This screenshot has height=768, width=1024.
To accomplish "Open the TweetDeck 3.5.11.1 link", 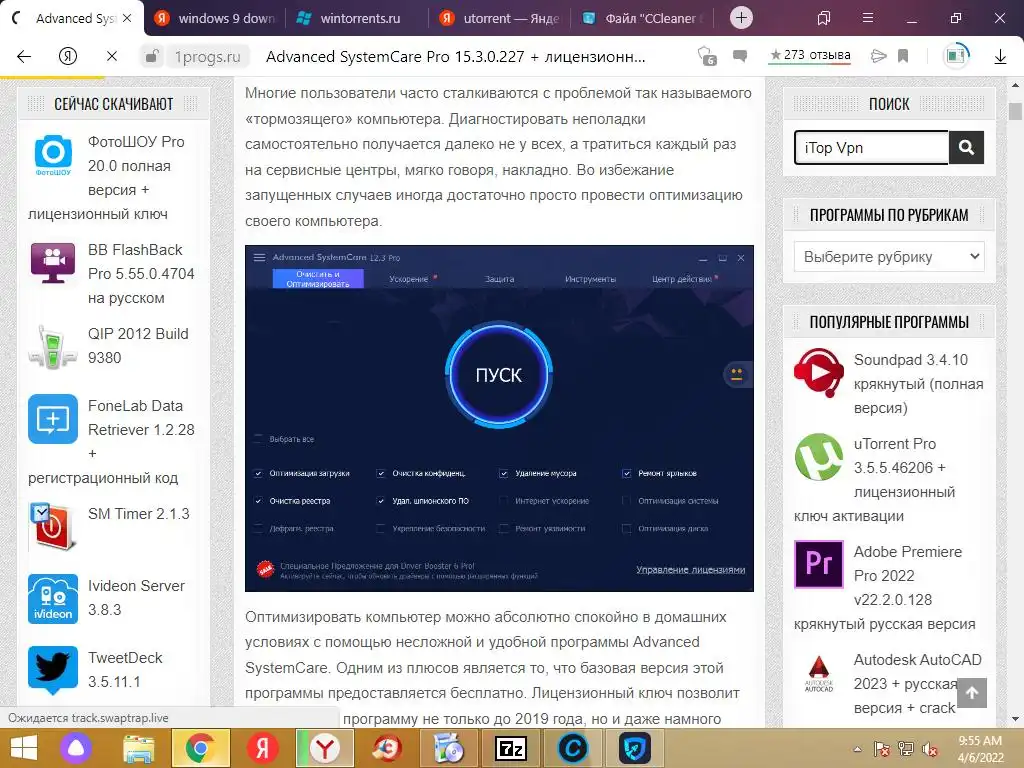I will 125,669.
